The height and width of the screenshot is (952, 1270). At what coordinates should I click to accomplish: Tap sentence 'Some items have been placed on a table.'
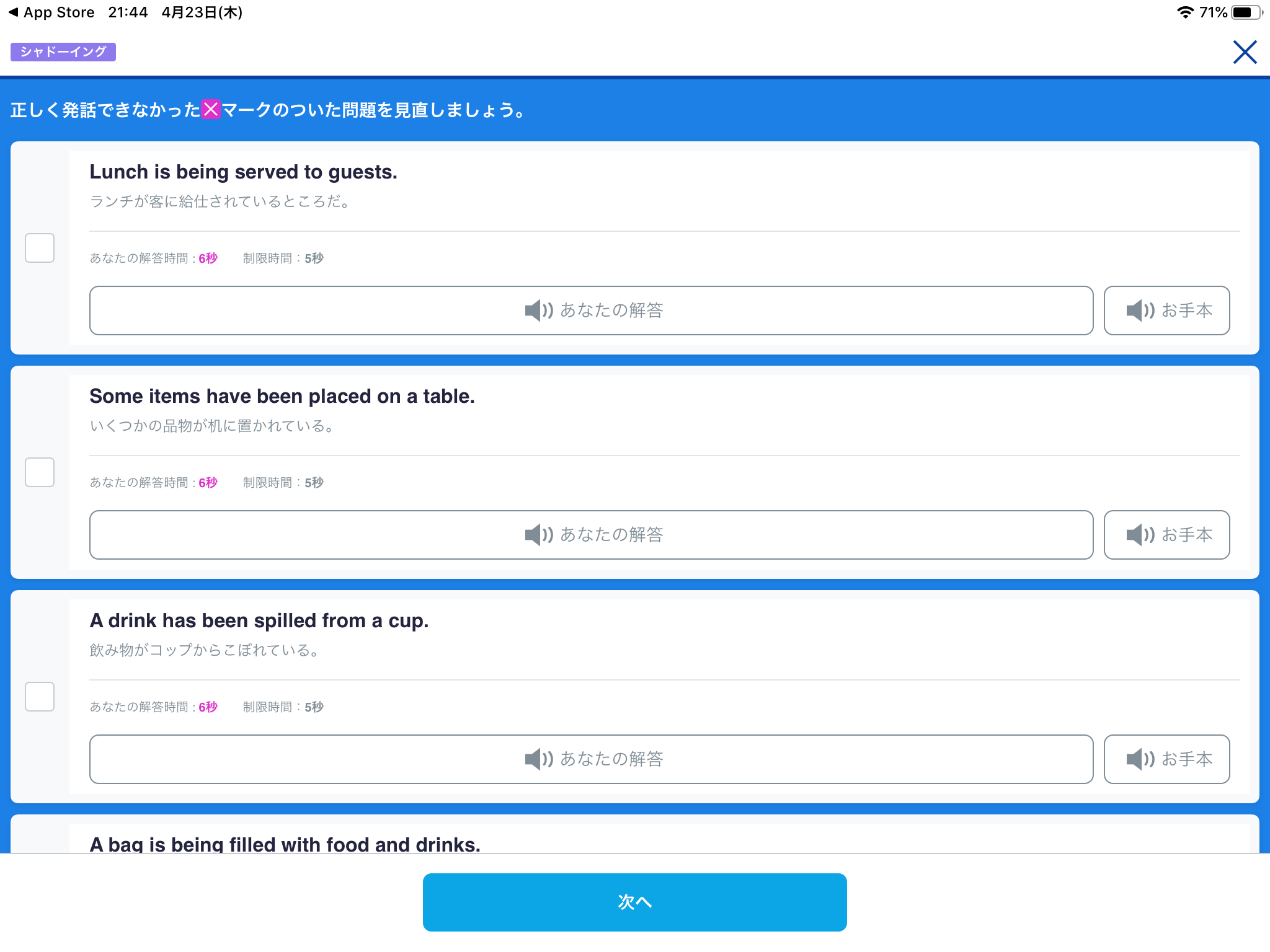(x=282, y=396)
